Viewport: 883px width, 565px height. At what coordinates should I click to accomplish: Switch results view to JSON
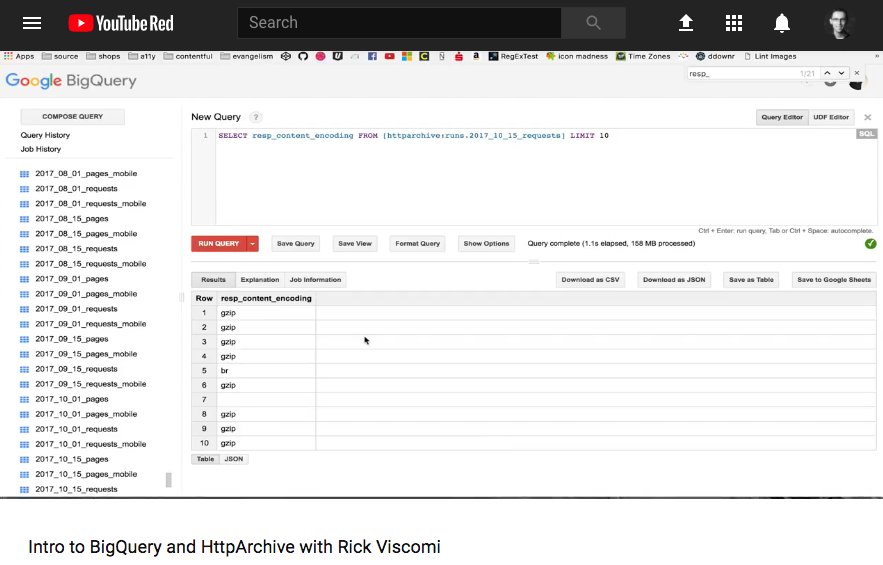(234, 459)
